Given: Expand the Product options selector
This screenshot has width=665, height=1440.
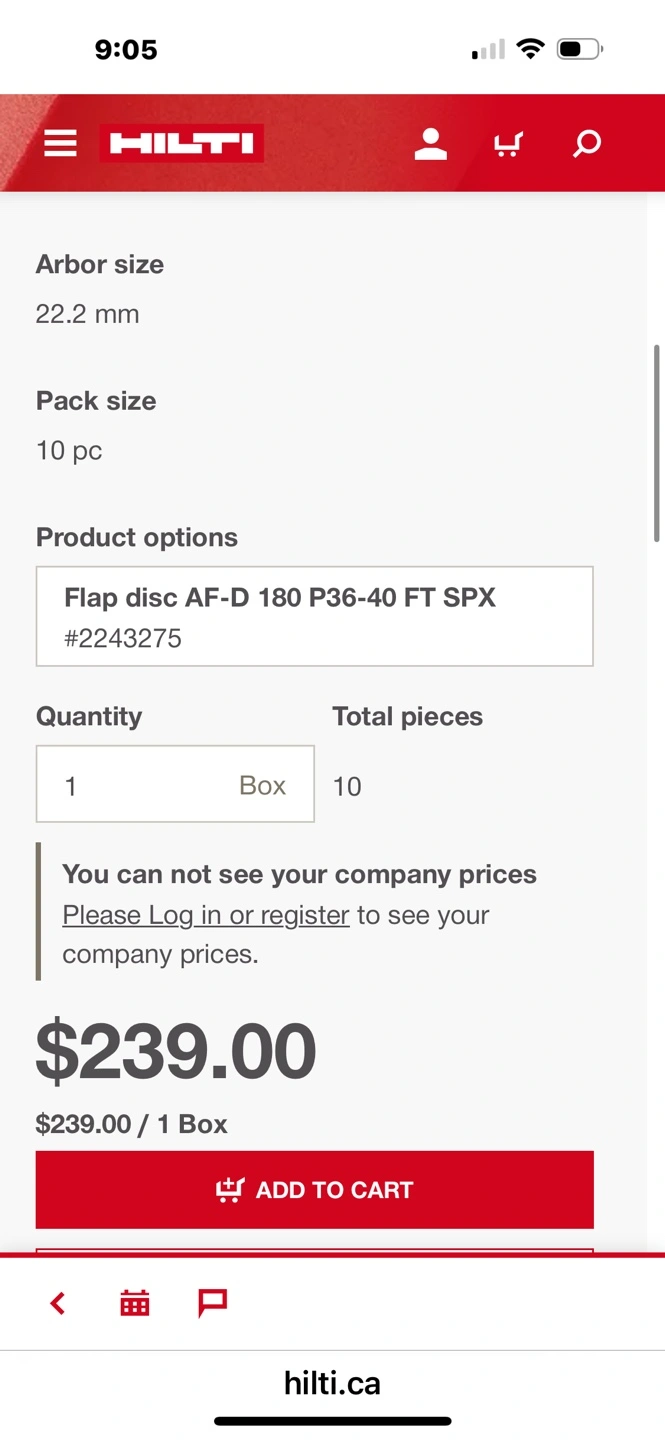Looking at the screenshot, I should click(314, 616).
